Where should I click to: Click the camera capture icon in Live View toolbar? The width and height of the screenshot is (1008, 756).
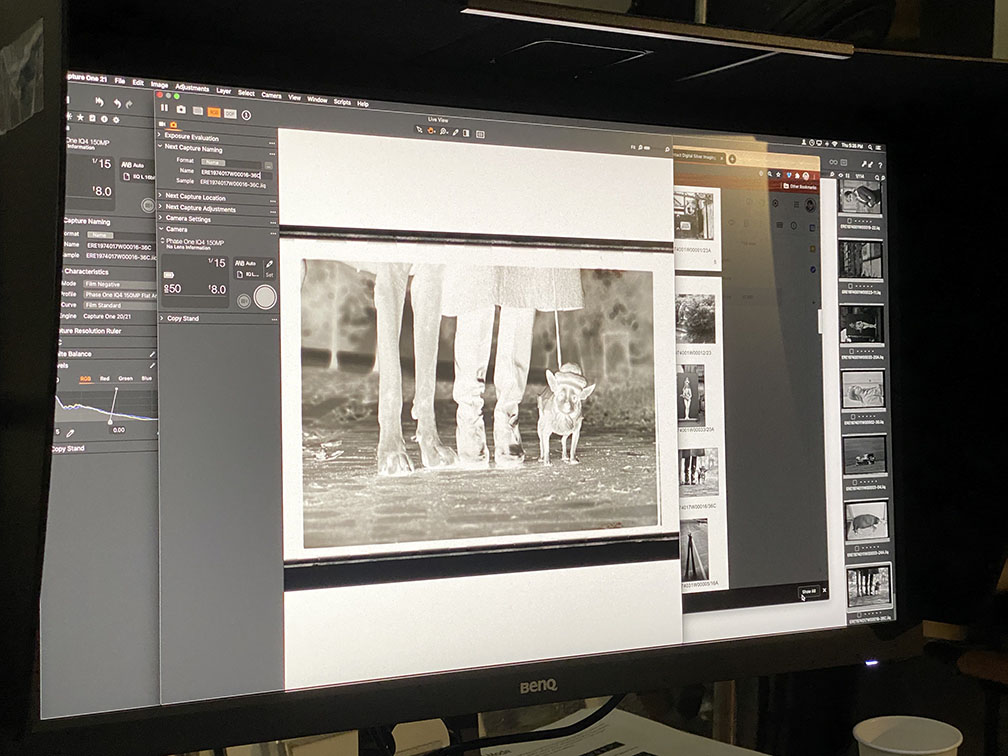click(181, 110)
